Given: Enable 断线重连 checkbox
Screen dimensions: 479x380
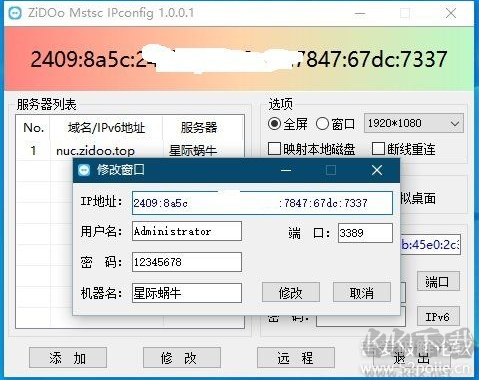Looking at the screenshot, I should pyautogui.click(x=378, y=149).
